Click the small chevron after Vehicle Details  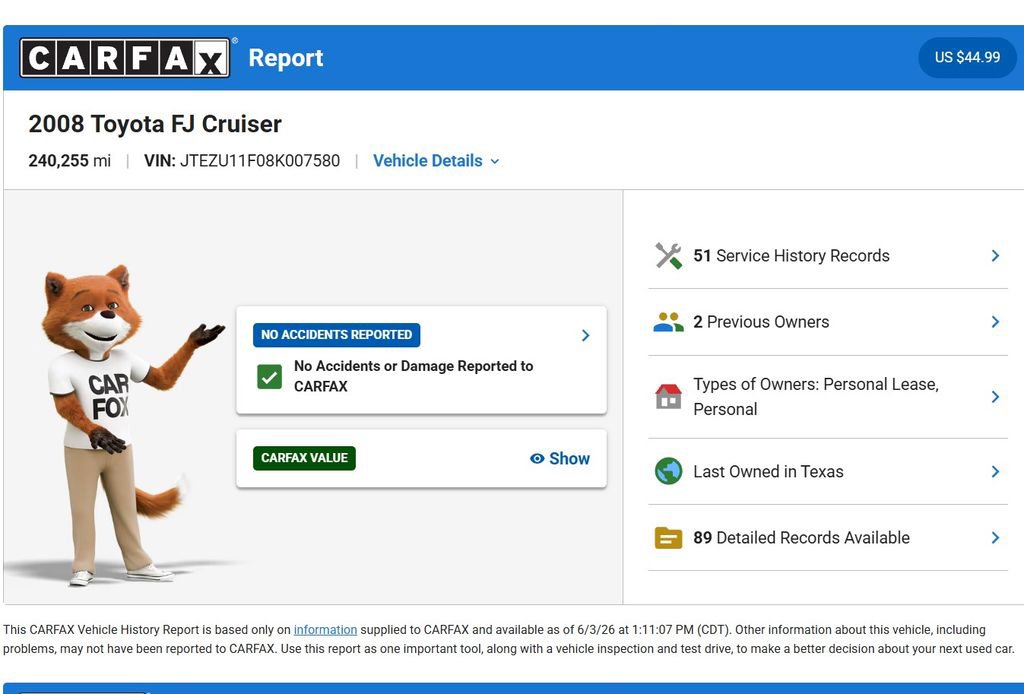pyautogui.click(x=494, y=161)
